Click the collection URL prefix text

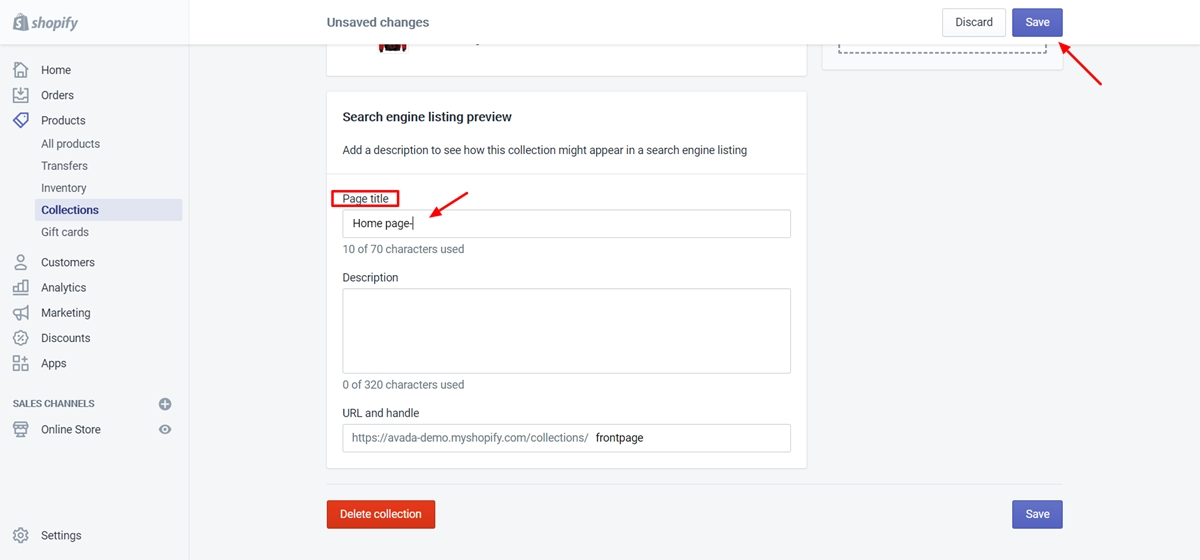(470, 438)
